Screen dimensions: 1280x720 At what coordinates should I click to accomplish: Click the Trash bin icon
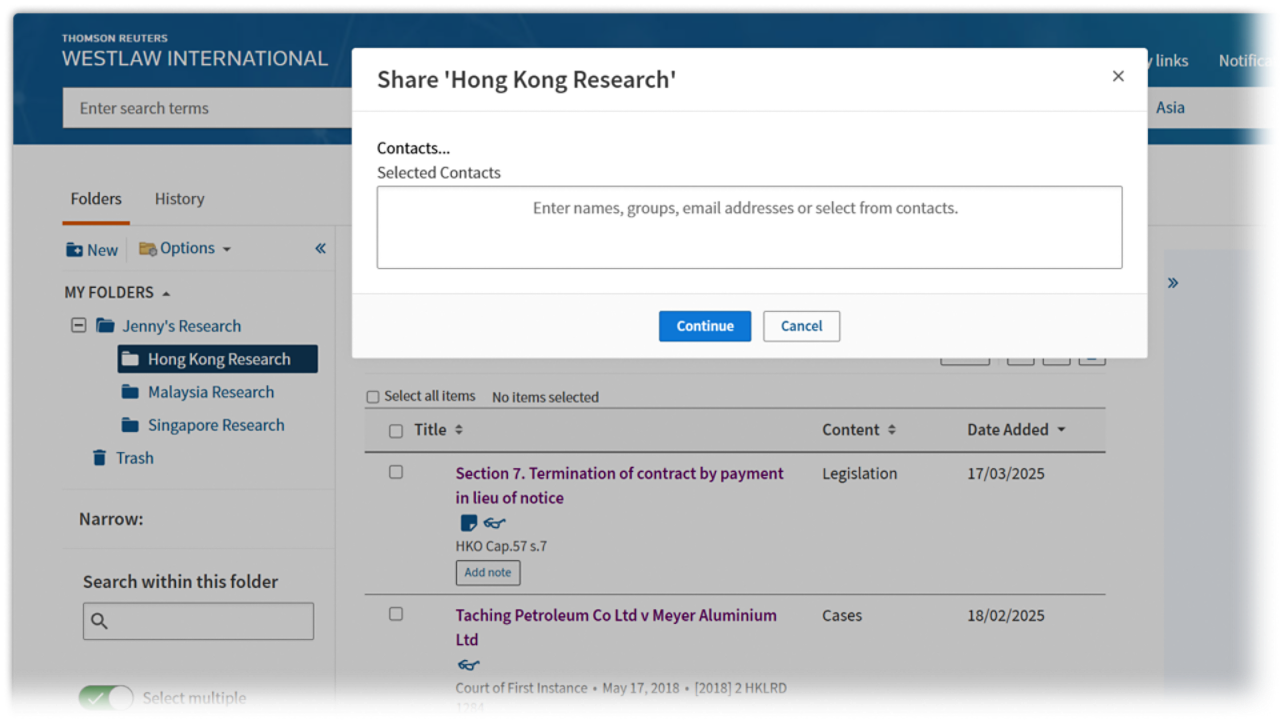(99, 458)
